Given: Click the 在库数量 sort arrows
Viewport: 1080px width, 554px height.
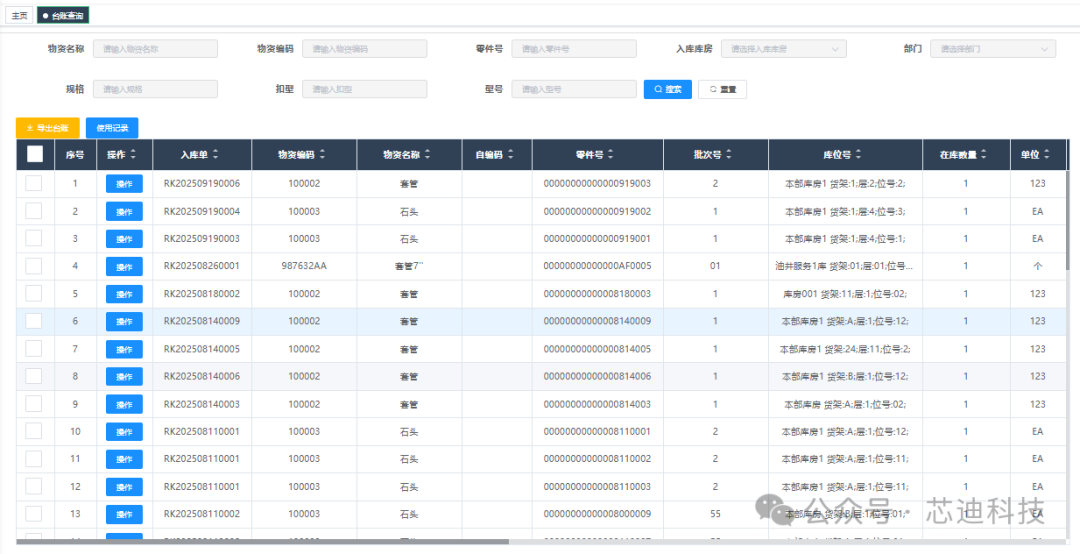Looking at the screenshot, I should coord(983,155).
